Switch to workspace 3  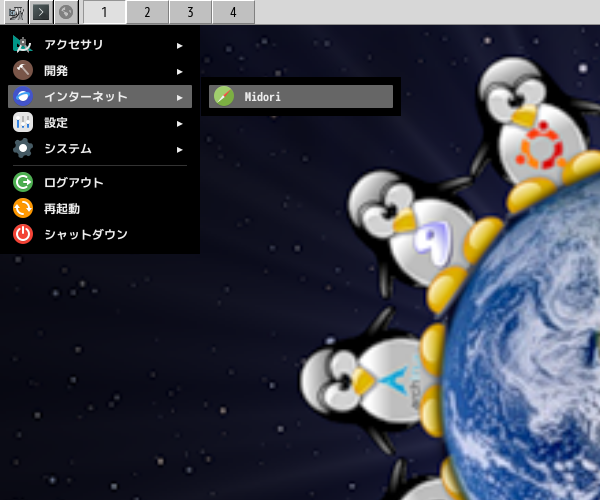[x=190, y=12]
